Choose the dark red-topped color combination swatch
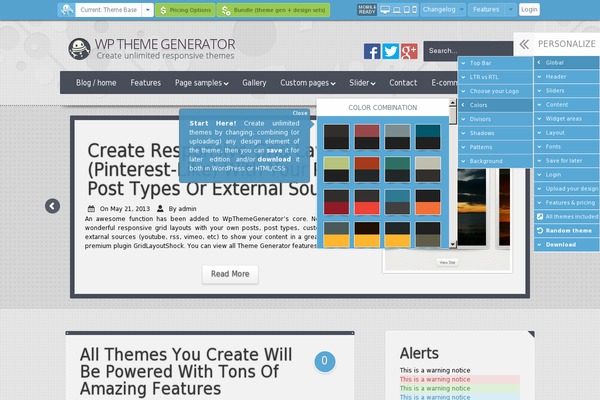This screenshot has height=400, width=600. pos(367,137)
